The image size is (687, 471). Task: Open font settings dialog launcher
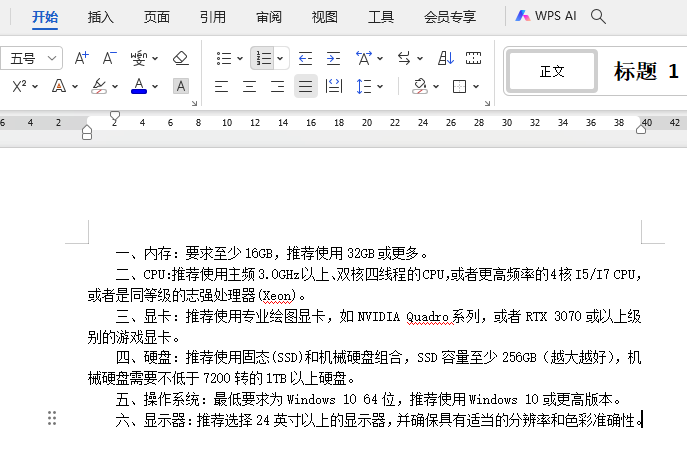tap(194, 103)
